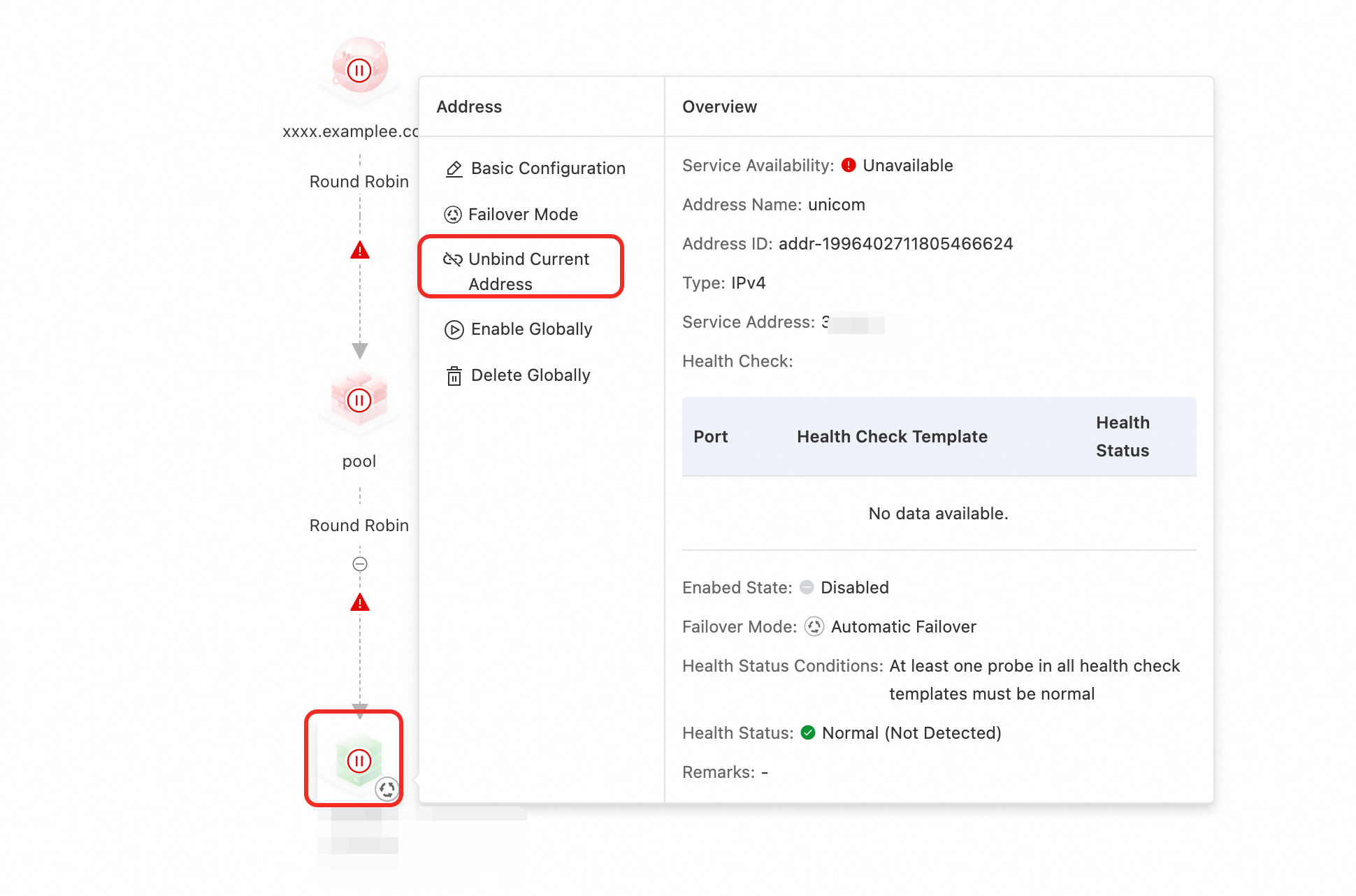
Task: Click the trash icon beside Delete Globally
Action: tap(454, 376)
